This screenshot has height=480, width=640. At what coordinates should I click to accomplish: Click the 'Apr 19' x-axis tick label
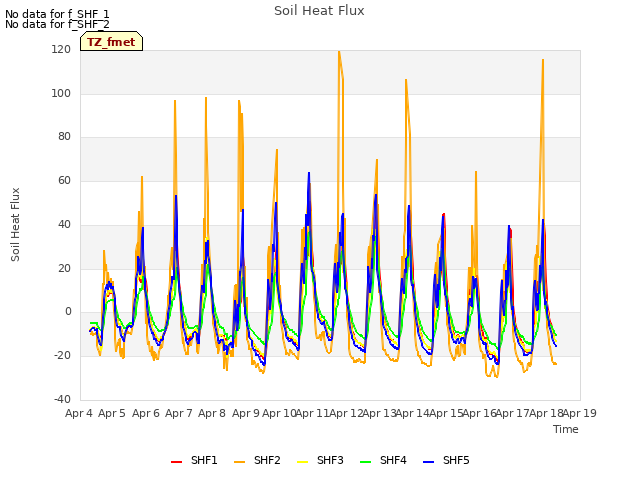tap(580, 413)
